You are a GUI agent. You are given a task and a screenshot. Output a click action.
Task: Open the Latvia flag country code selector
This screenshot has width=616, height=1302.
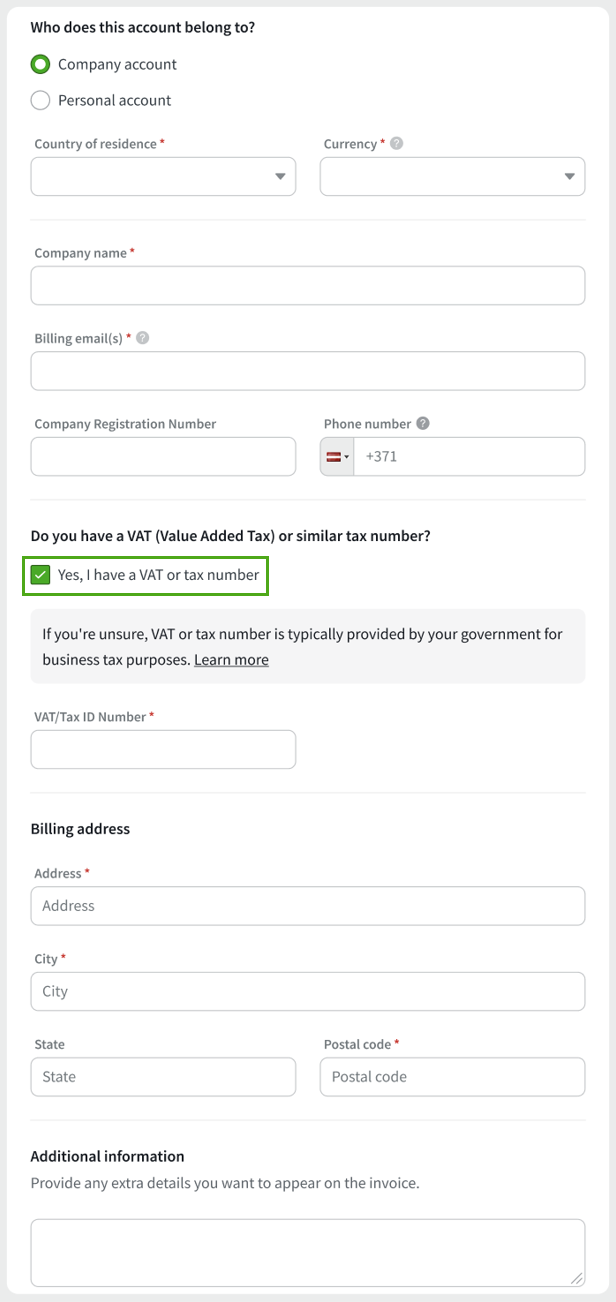(x=337, y=456)
